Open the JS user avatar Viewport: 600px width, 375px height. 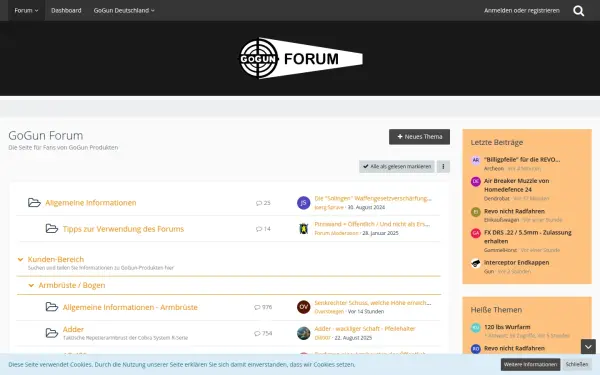pos(303,203)
